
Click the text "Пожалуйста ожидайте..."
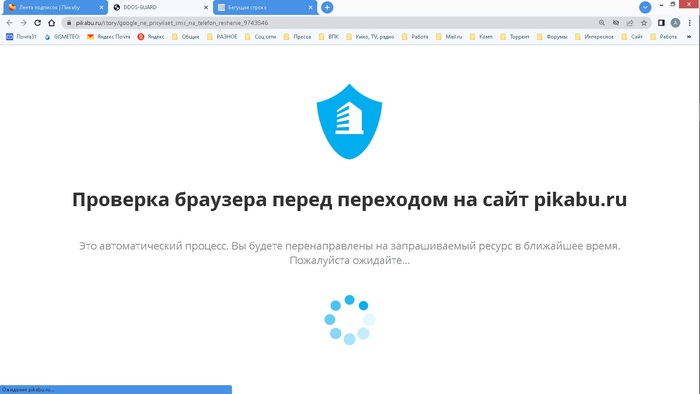pos(350,260)
